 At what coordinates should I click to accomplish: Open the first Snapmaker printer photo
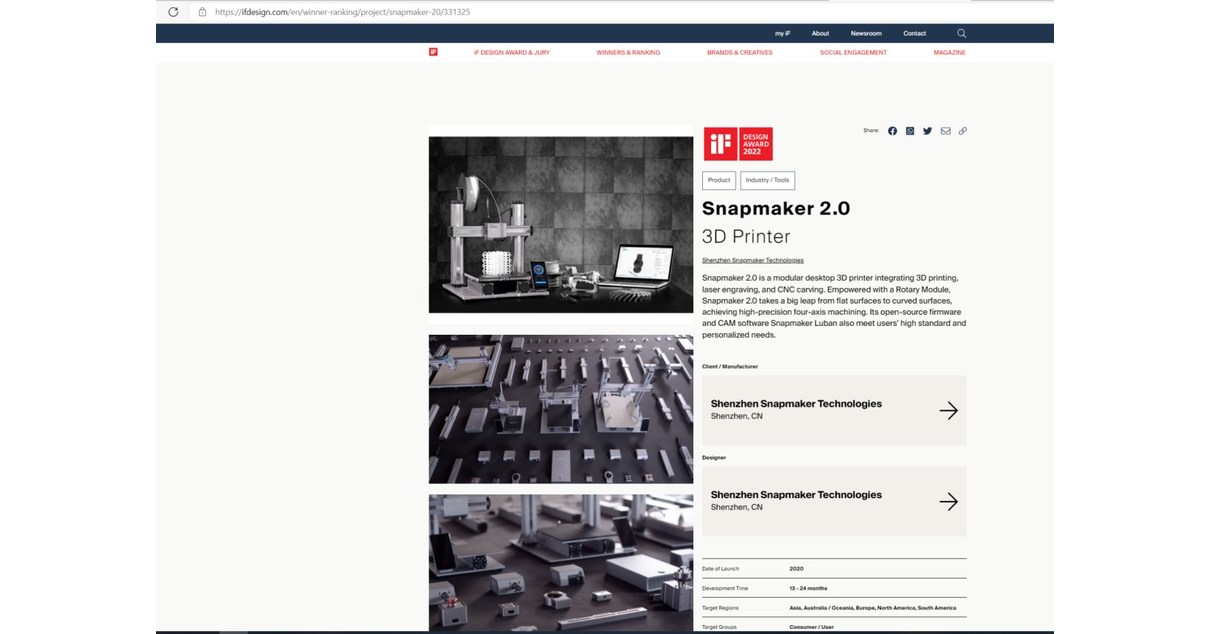[560, 224]
